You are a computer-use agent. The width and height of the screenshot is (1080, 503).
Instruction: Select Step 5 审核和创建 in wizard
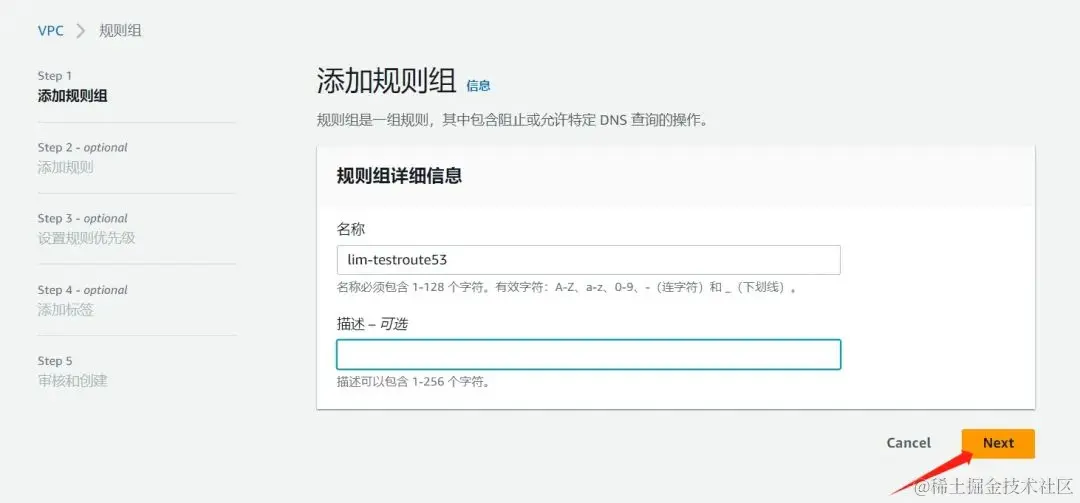click(72, 380)
